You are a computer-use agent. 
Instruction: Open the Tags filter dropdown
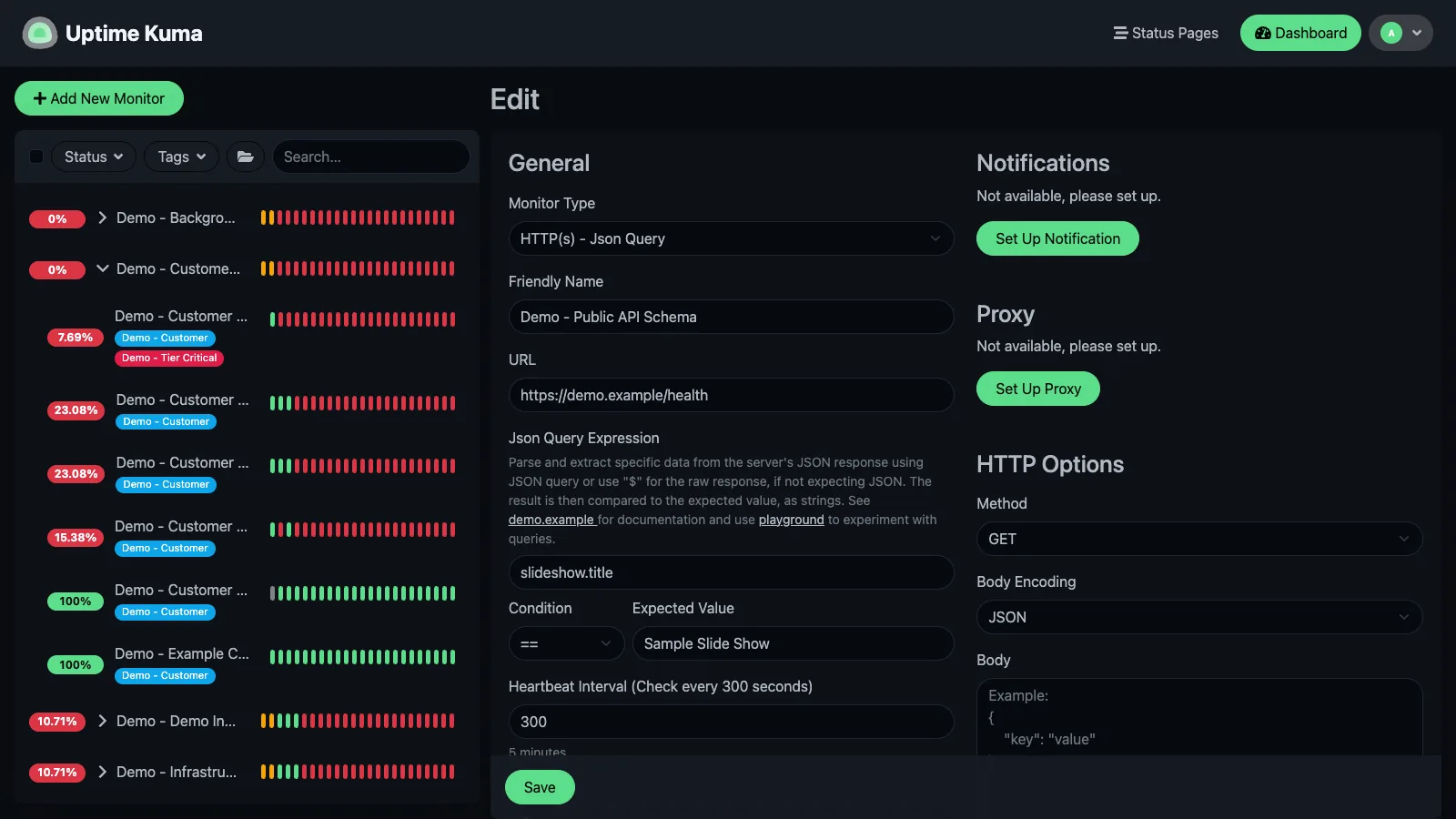point(182,157)
